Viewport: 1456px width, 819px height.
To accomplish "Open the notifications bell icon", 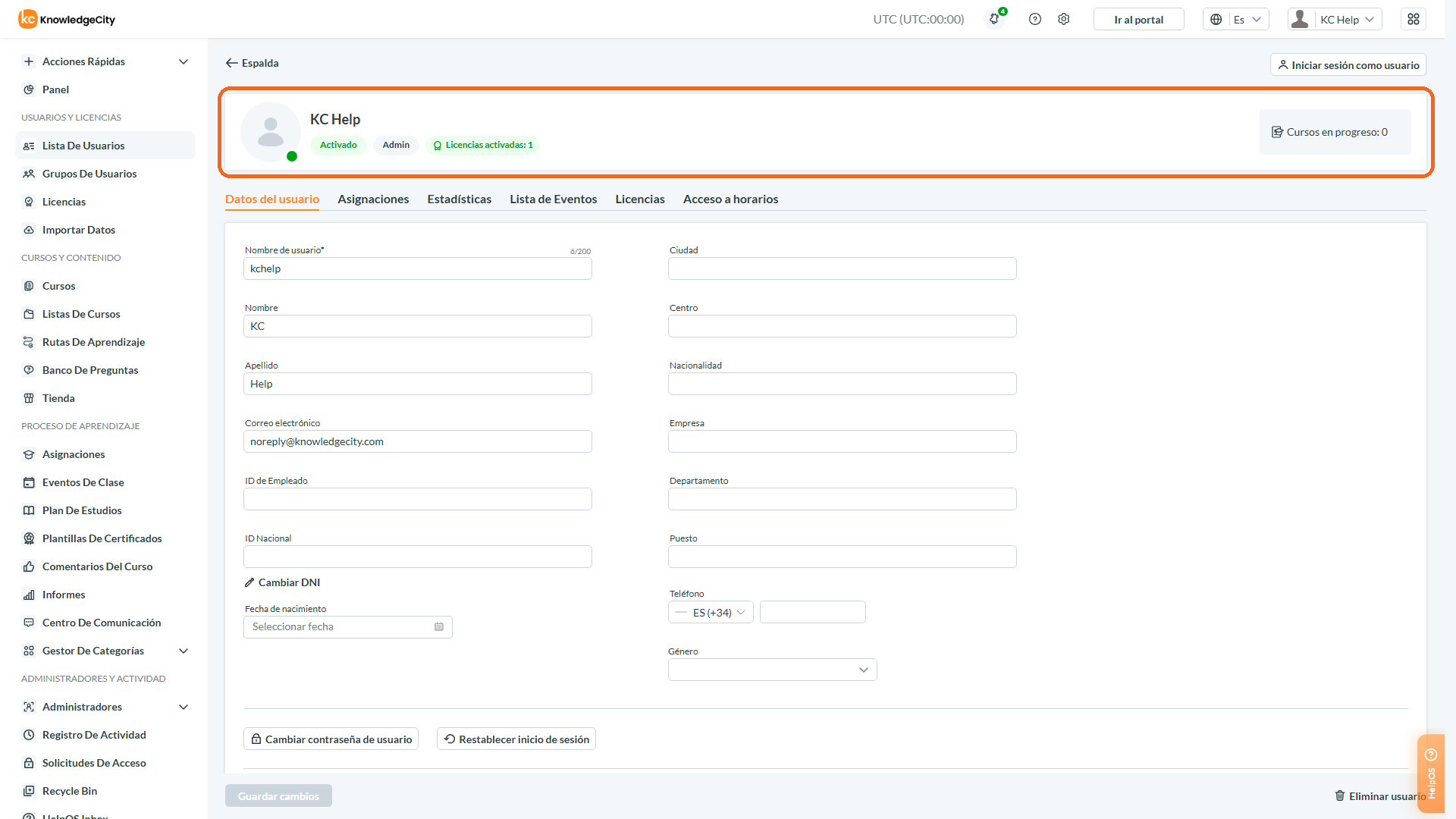I will coord(994,19).
